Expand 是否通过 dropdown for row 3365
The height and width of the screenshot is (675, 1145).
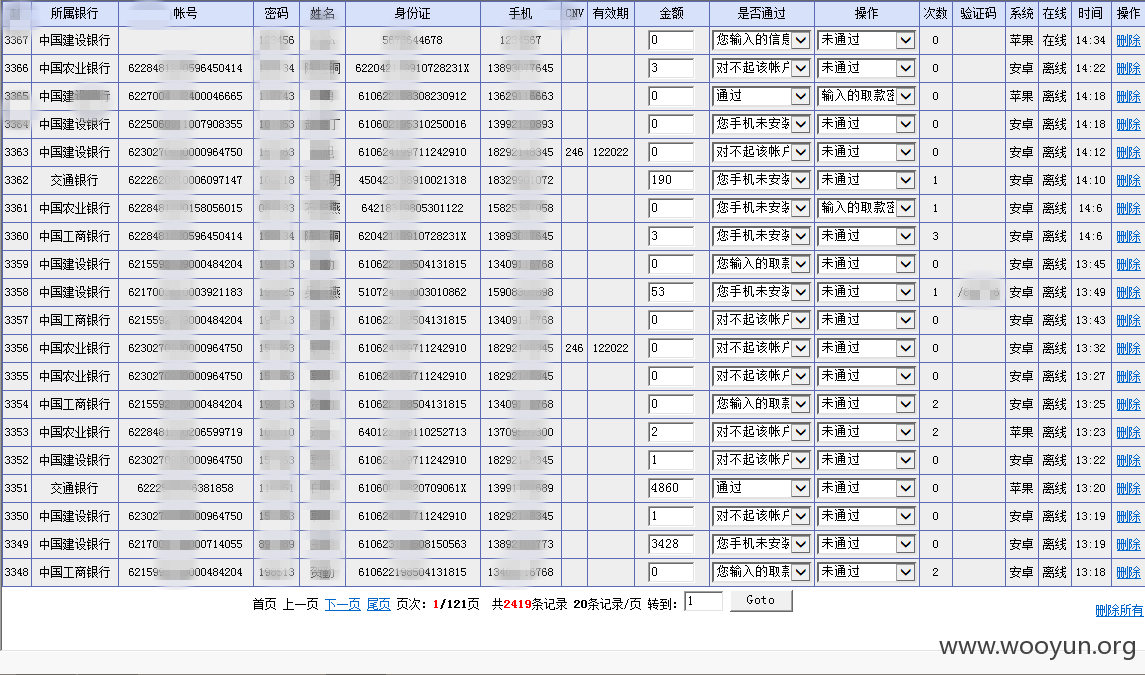coord(761,96)
